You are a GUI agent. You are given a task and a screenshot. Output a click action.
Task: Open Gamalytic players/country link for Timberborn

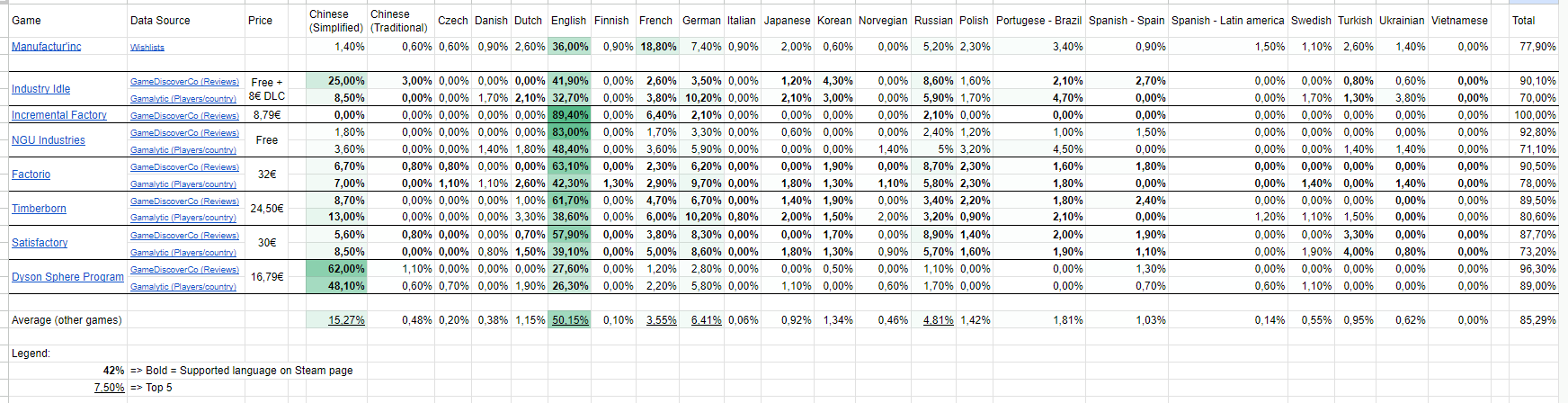pos(183,218)
